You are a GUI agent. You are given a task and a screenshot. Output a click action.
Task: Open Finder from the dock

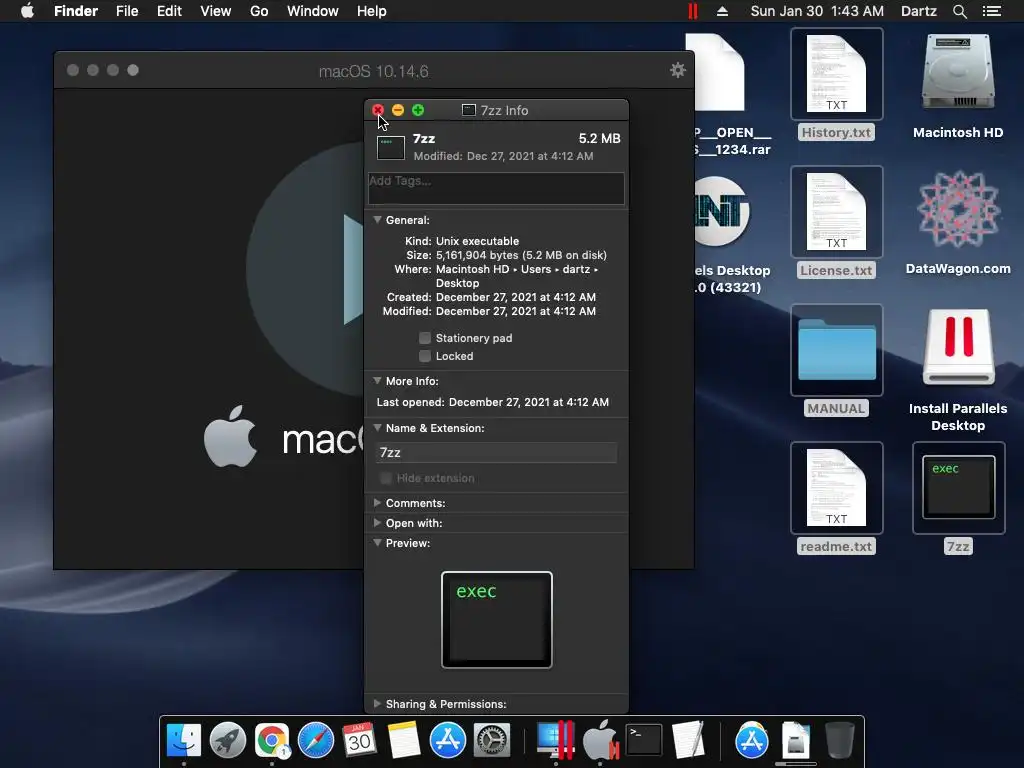click(x=184, y=741)
